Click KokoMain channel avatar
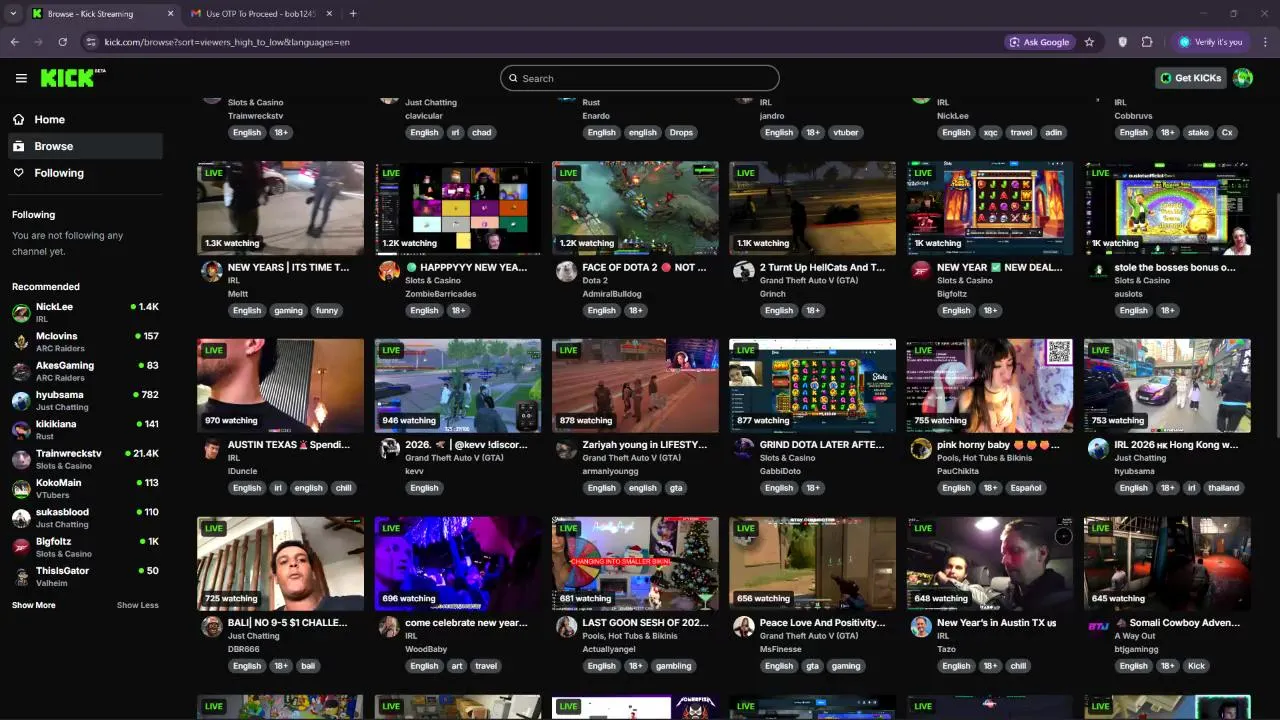 click(21, 489)
